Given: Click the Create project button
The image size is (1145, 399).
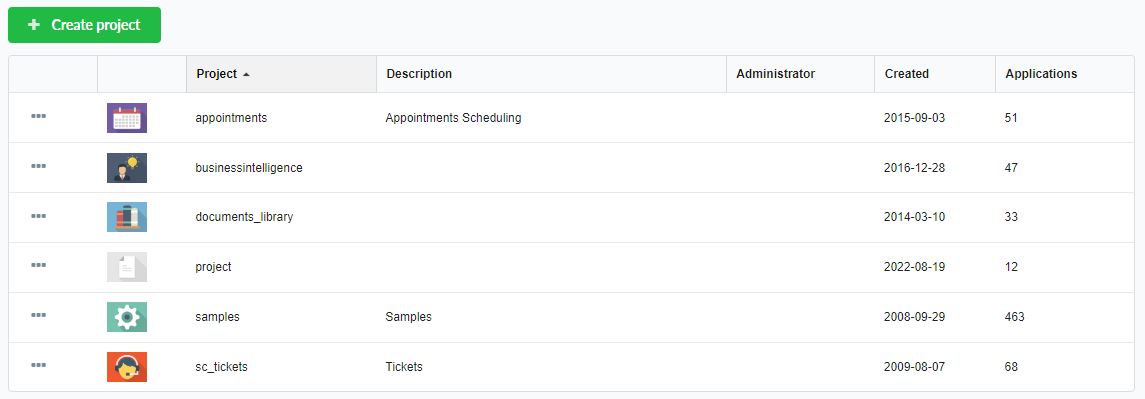Looking at the screenshot, I should 85,25.
